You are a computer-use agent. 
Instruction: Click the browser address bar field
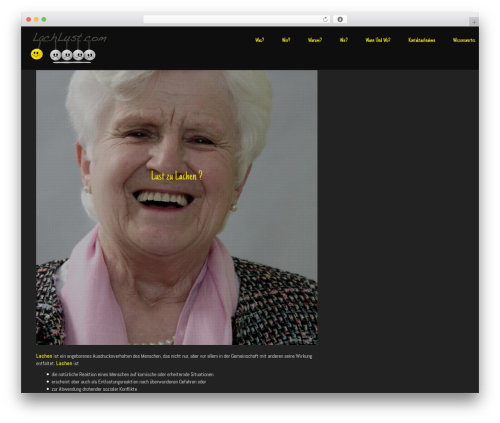point(237,20)
